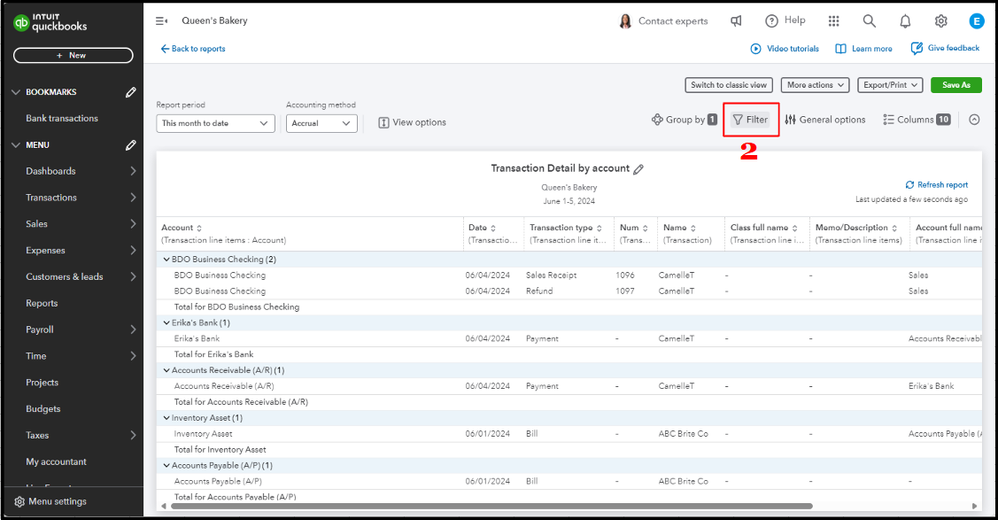998x520 pixels.
Task: Edit bookmarks with the pencil icon
Action: (130, 92)
